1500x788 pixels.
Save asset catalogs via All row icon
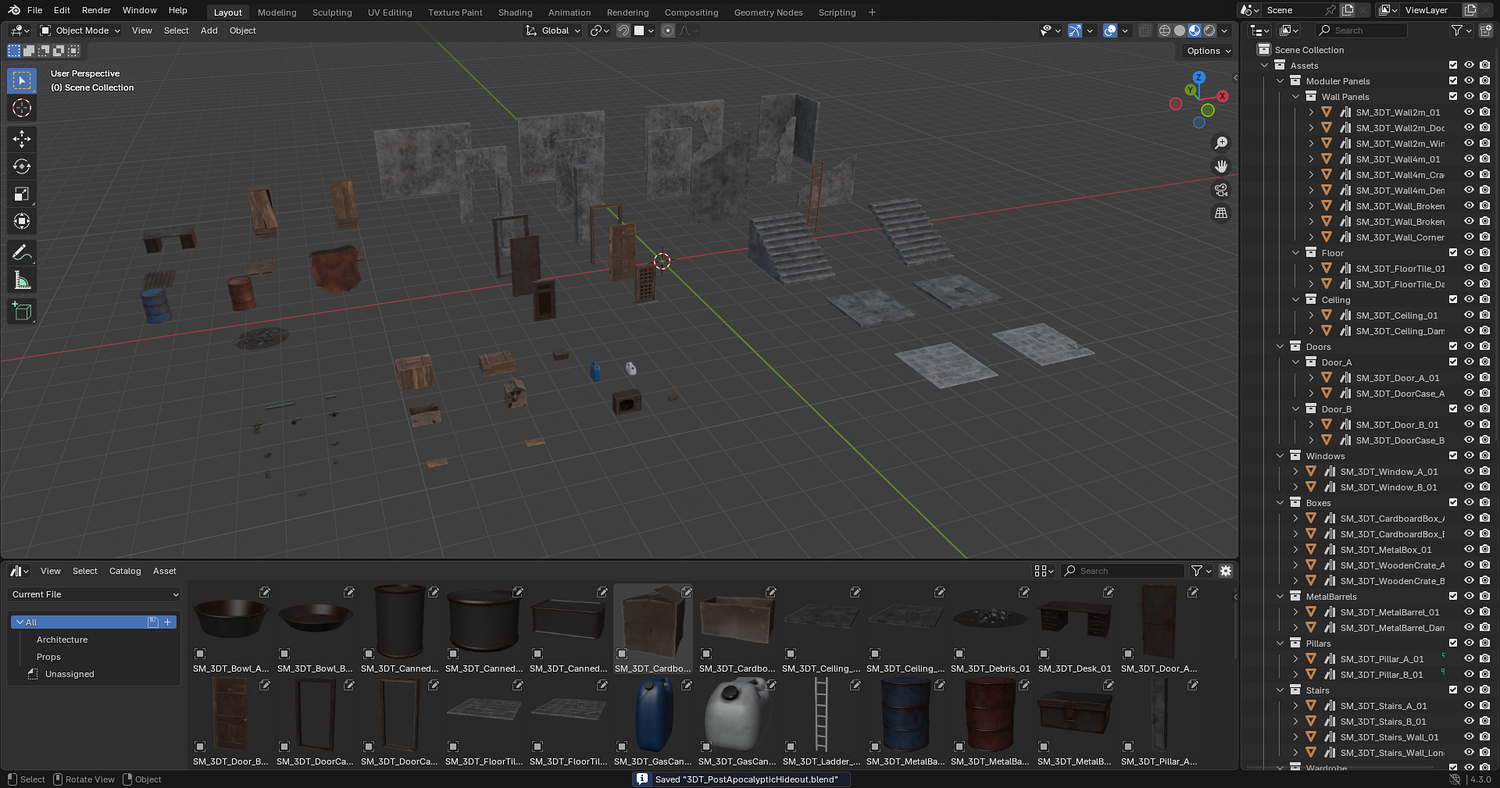[x=153, y=622]
